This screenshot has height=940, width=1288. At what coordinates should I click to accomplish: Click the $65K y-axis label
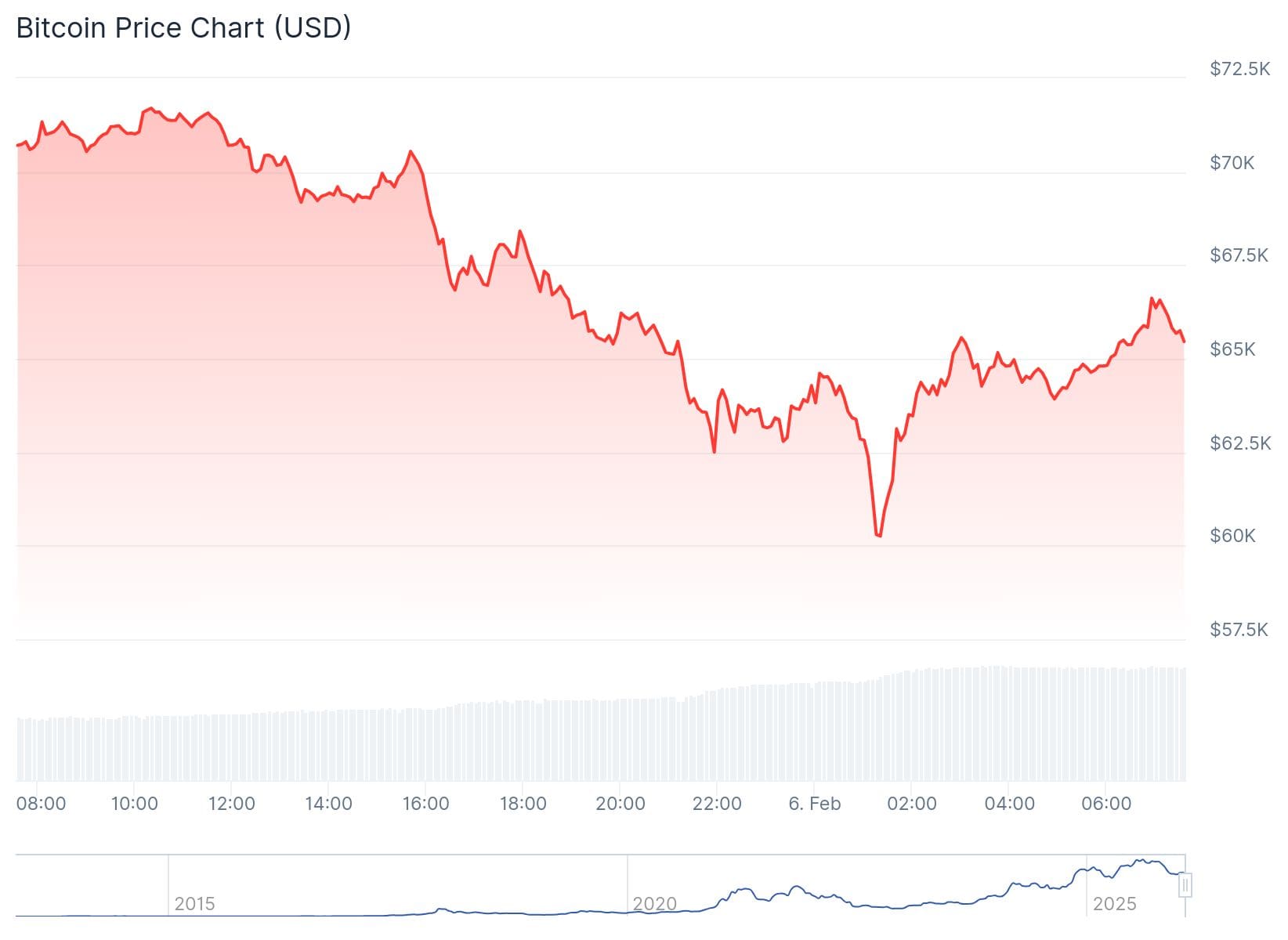pyautogui.click(x=1232, y=349)
